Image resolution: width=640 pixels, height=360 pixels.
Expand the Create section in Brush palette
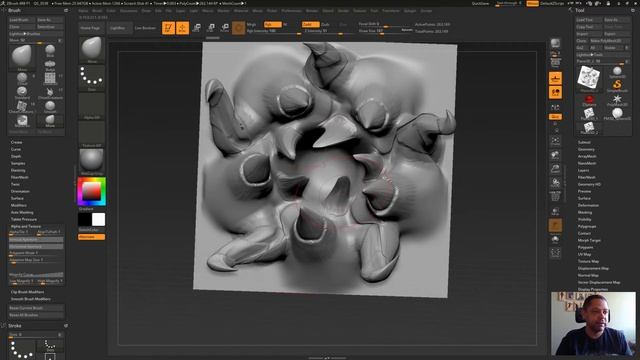pos(16,142)
